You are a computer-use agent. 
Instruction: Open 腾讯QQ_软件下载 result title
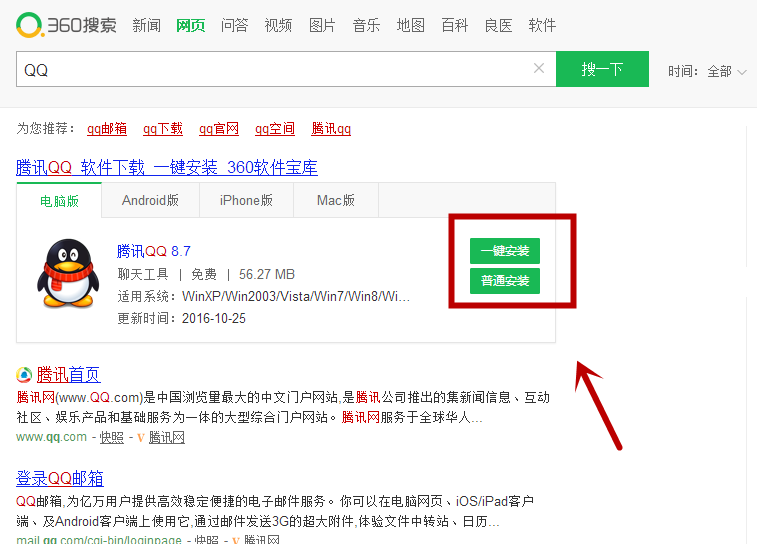167,167
